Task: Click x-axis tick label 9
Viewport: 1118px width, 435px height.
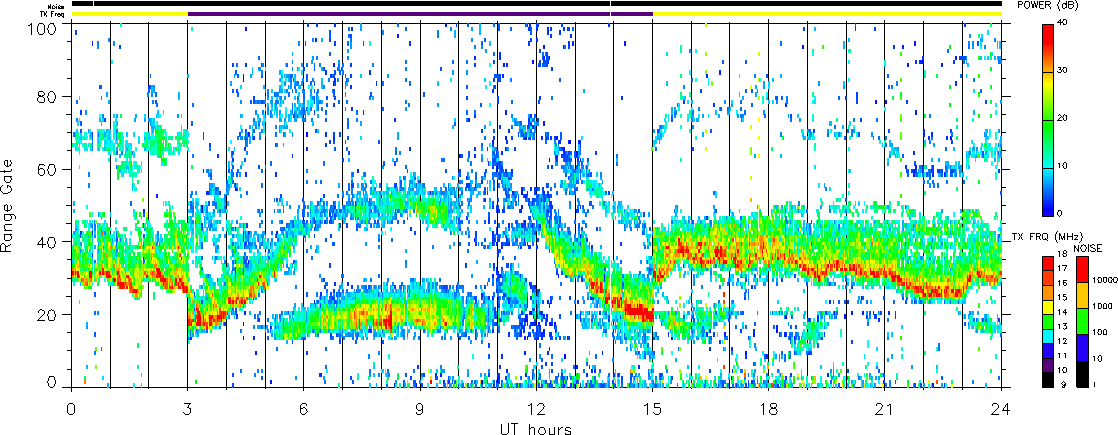Action: click(x=419, y=411)
